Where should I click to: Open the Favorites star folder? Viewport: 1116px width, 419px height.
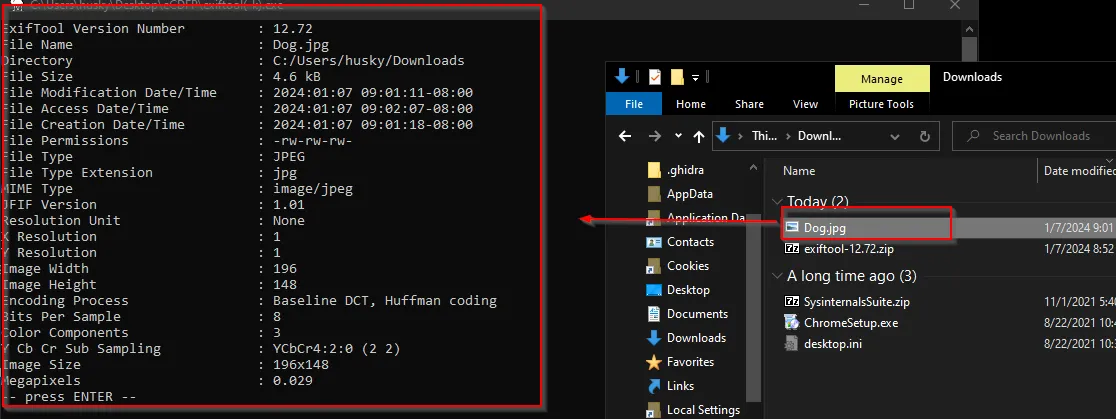(x=655, y=362)
